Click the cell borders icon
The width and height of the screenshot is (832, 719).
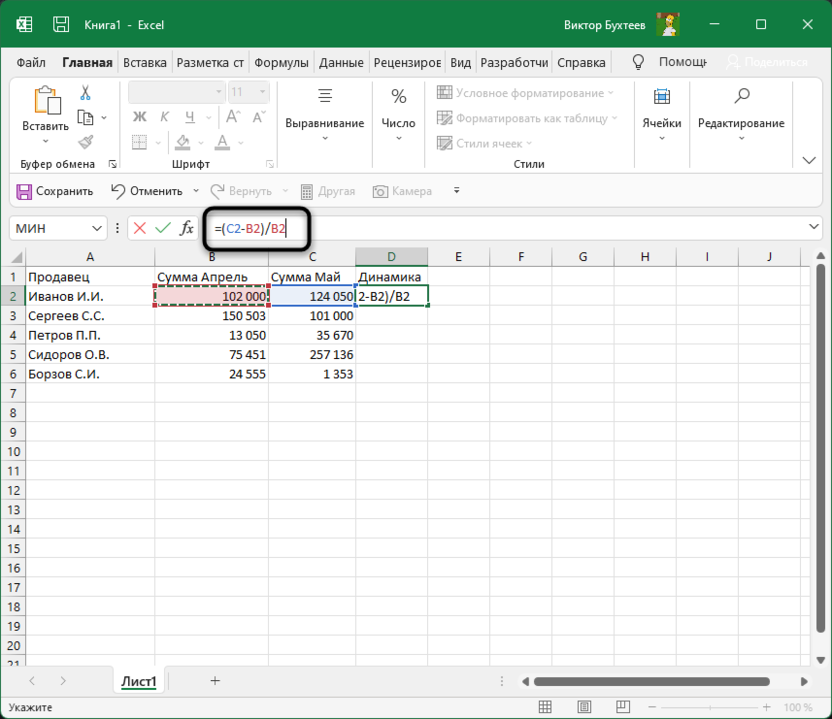(140, 142)
